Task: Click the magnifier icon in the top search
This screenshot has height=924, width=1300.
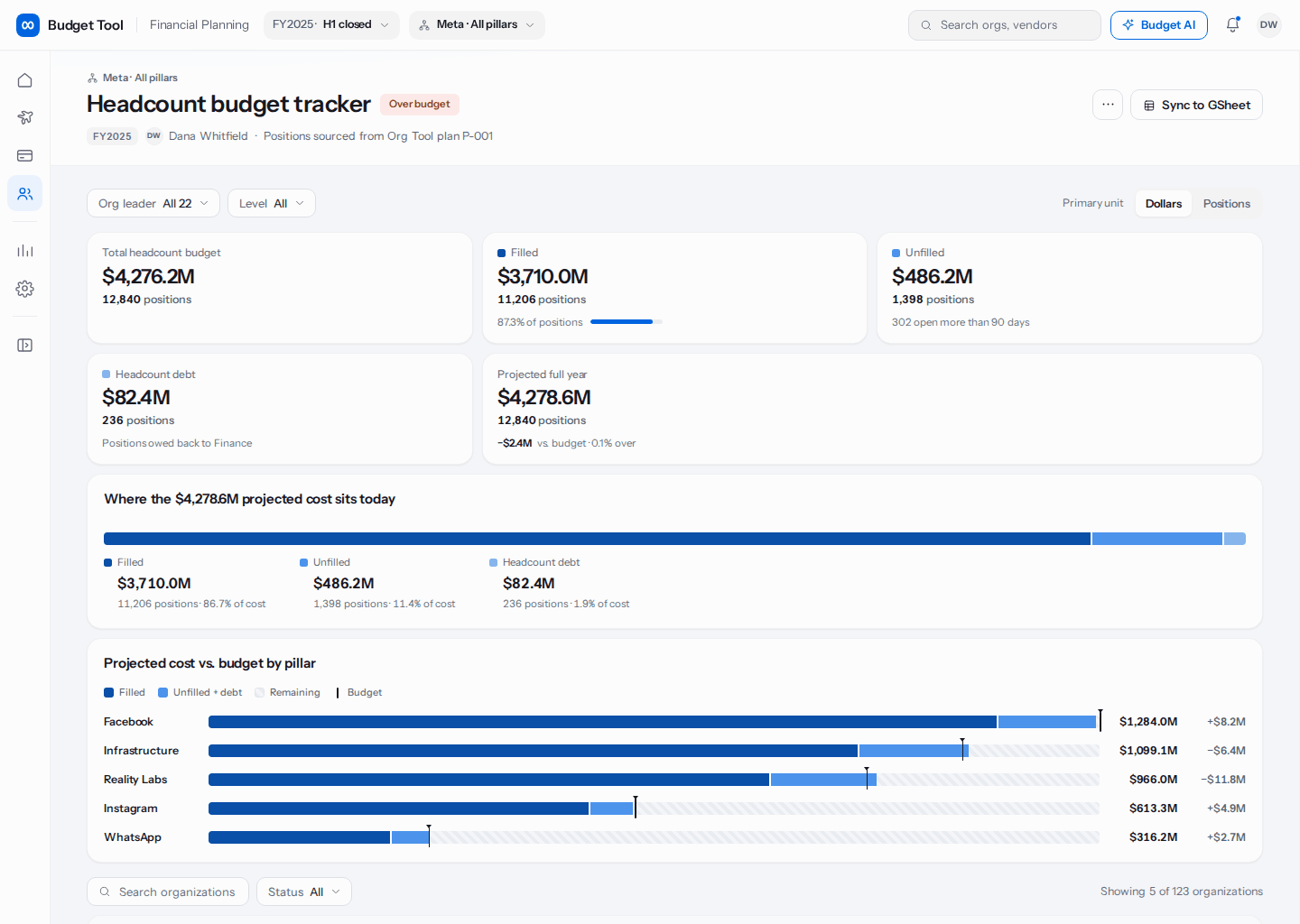Action: point(925,25)
